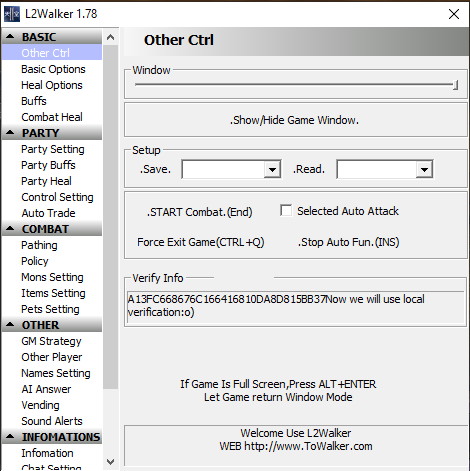This screenshot has height=471, width=470.
Task: Collapse the INFOMATIONS section header
Action: coord(52,437)
